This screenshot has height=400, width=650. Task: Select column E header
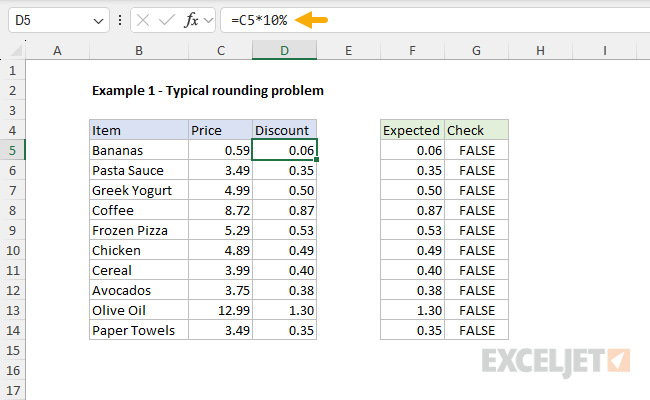coord(349,51)
